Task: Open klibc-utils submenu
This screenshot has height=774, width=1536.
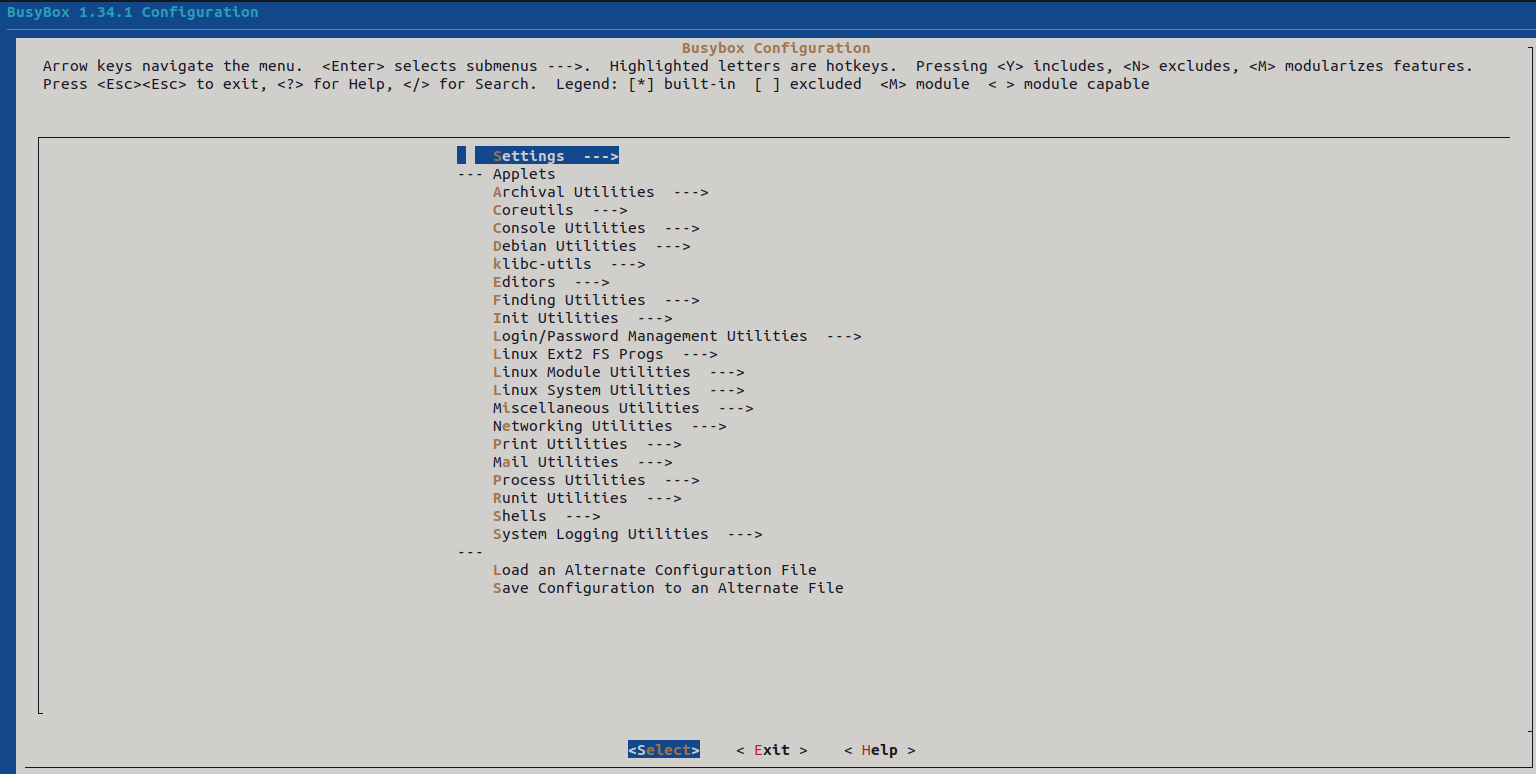Action: [x=569, y=264]
